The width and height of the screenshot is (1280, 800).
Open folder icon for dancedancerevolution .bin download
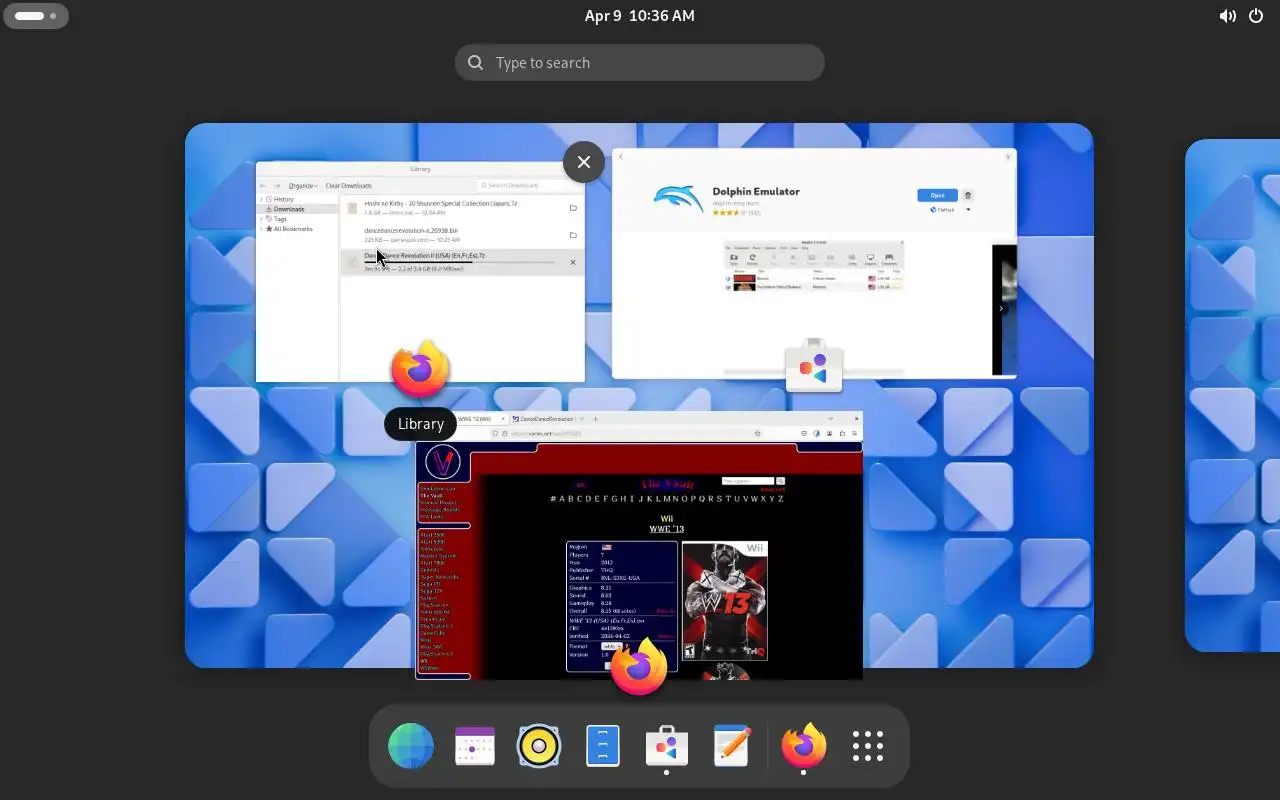(573, 235)
